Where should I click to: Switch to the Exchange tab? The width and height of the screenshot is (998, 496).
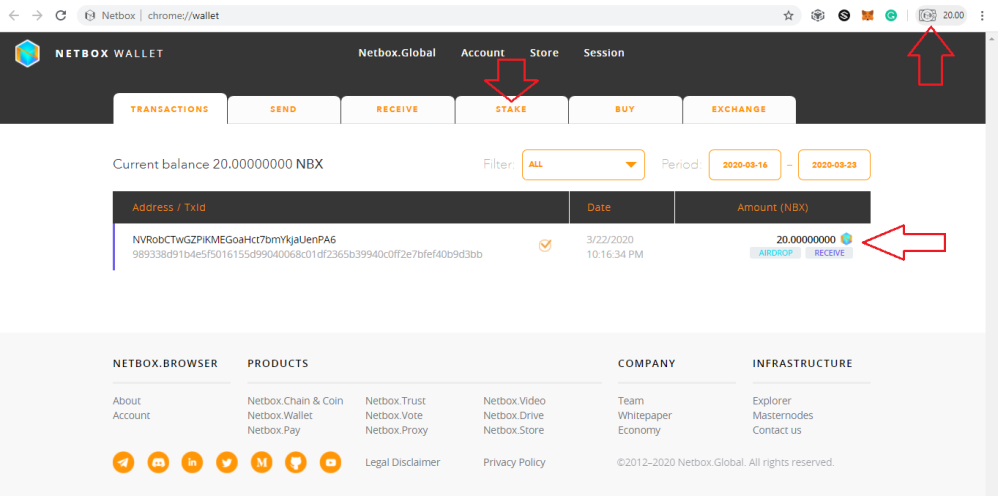(x=739, y=110)
